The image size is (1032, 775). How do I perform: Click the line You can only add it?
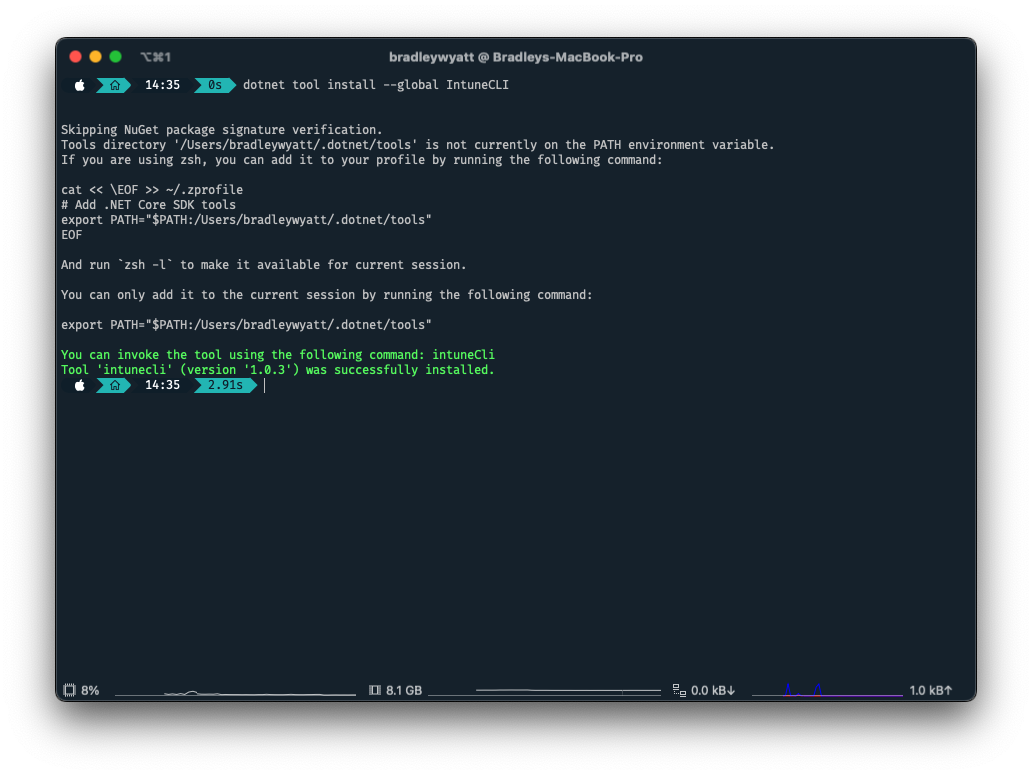[x=327, y=295]
